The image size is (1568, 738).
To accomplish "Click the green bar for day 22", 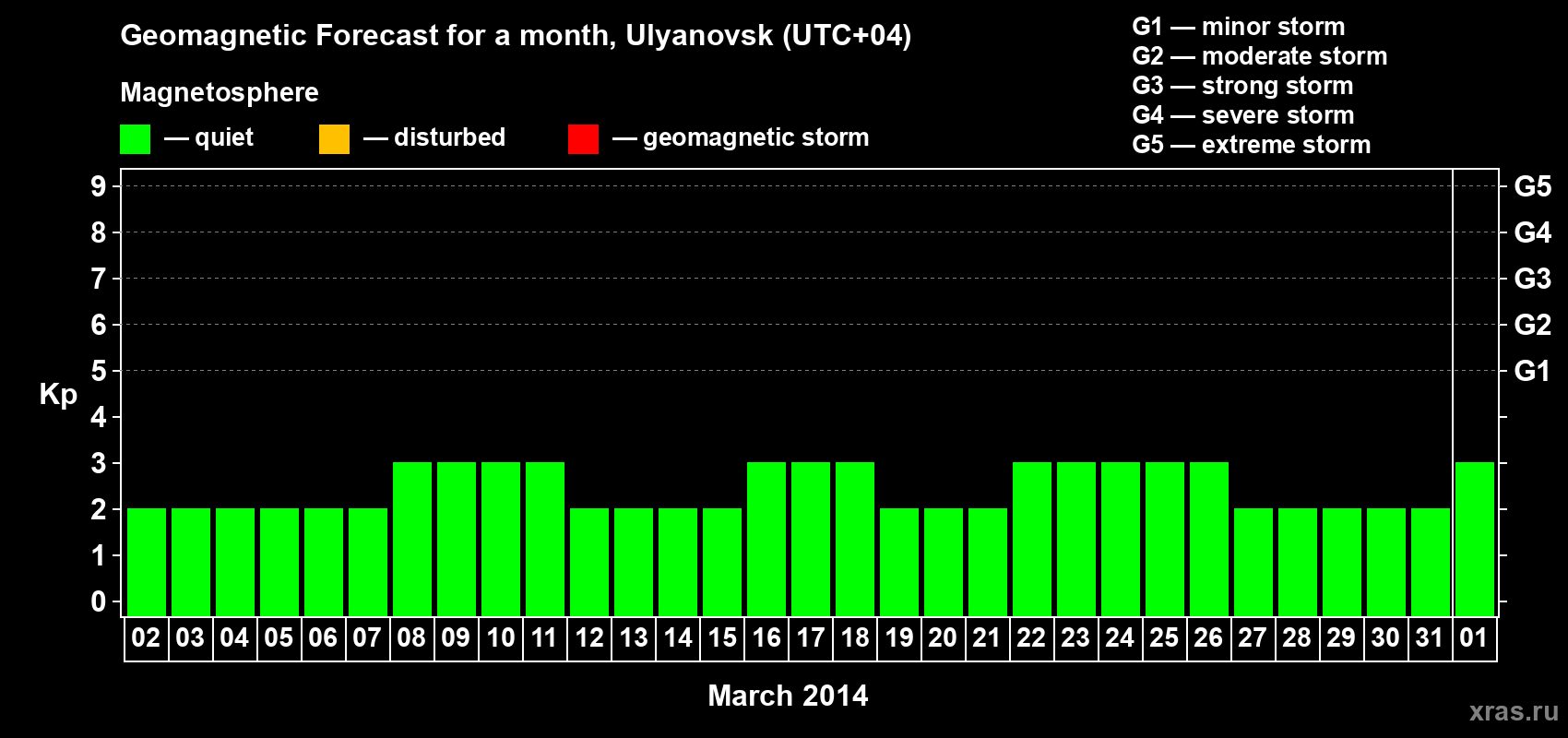I will pyautogui.click(x=1032, y=539).
